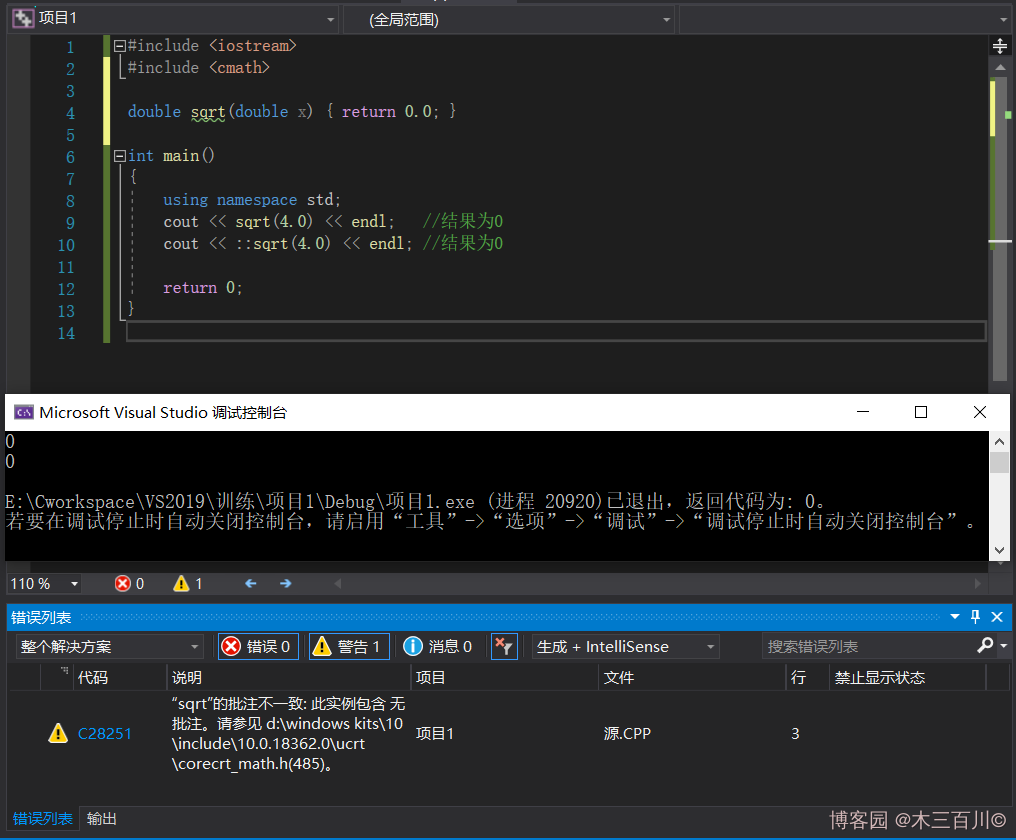Select the 错误列表 tab at bottom

(42, 819)
